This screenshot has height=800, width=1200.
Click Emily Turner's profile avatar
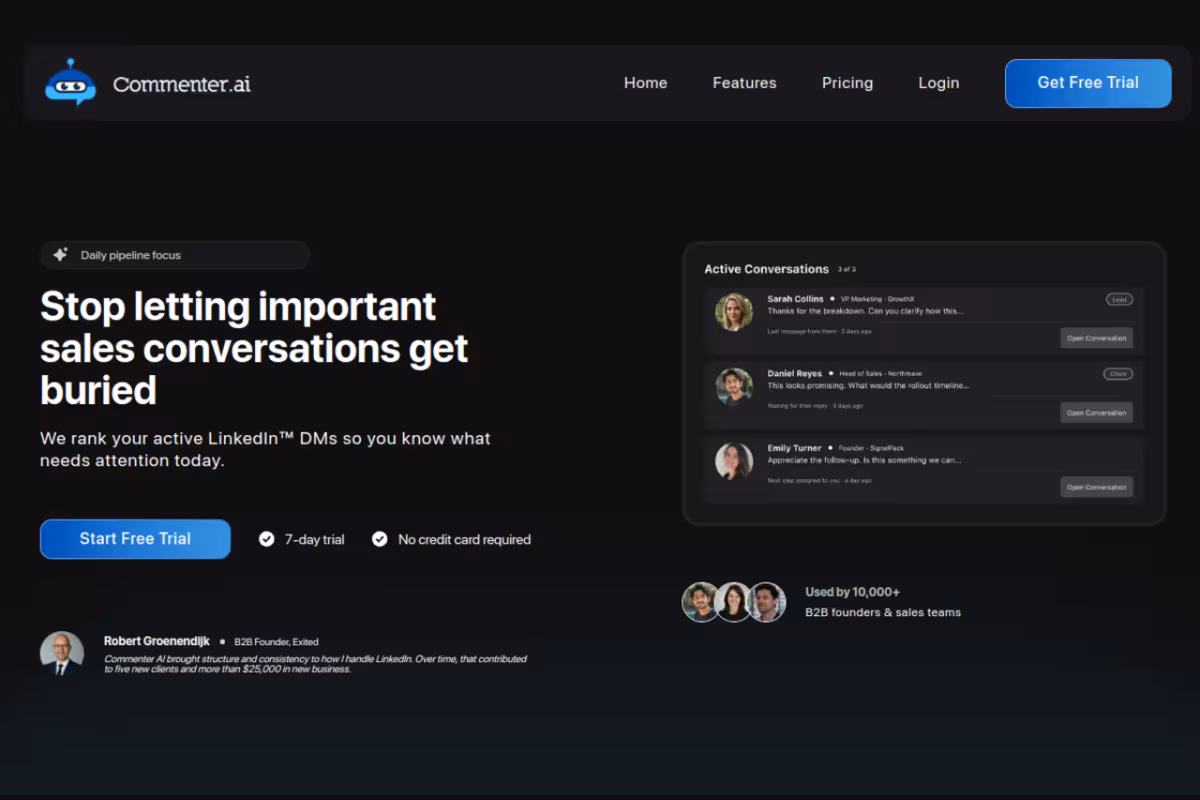click(x=734, y=461)
